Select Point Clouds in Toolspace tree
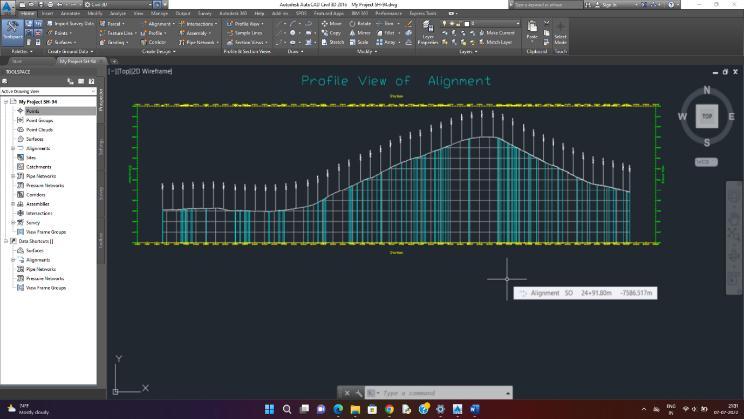Screen dimensions: 744x419 39,130
